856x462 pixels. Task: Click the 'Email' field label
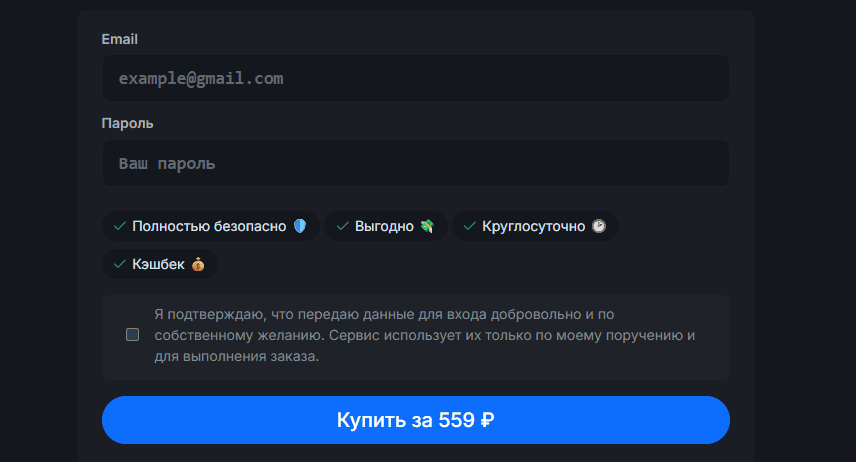pyautogui.click(x=120, y=39)
